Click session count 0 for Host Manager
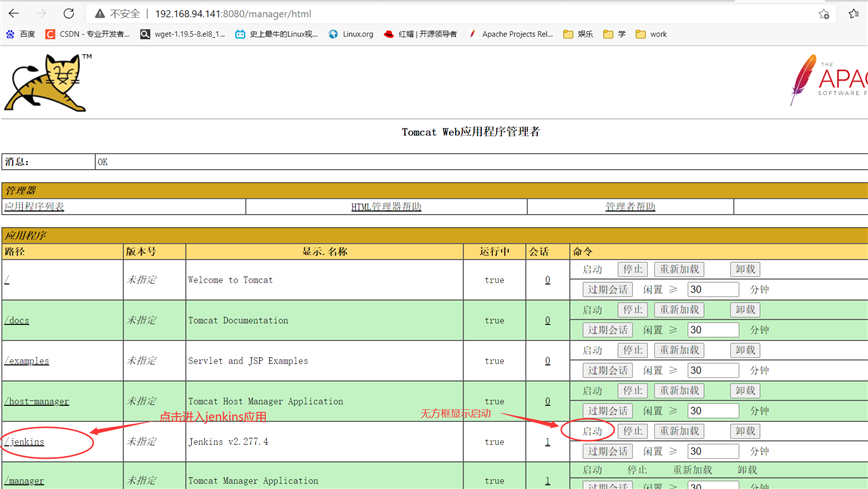 547,401
